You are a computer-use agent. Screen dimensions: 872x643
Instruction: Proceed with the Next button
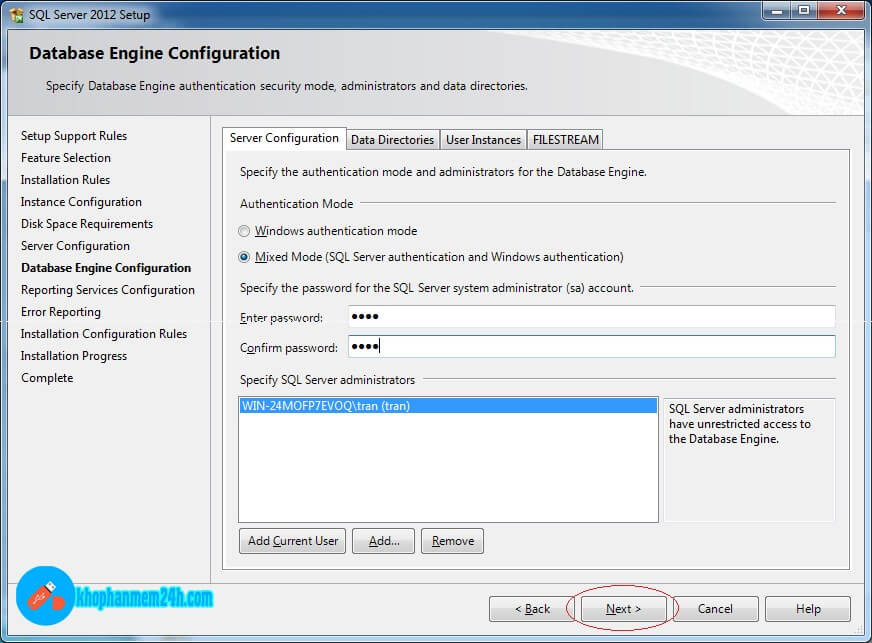(x=623, y=609)
